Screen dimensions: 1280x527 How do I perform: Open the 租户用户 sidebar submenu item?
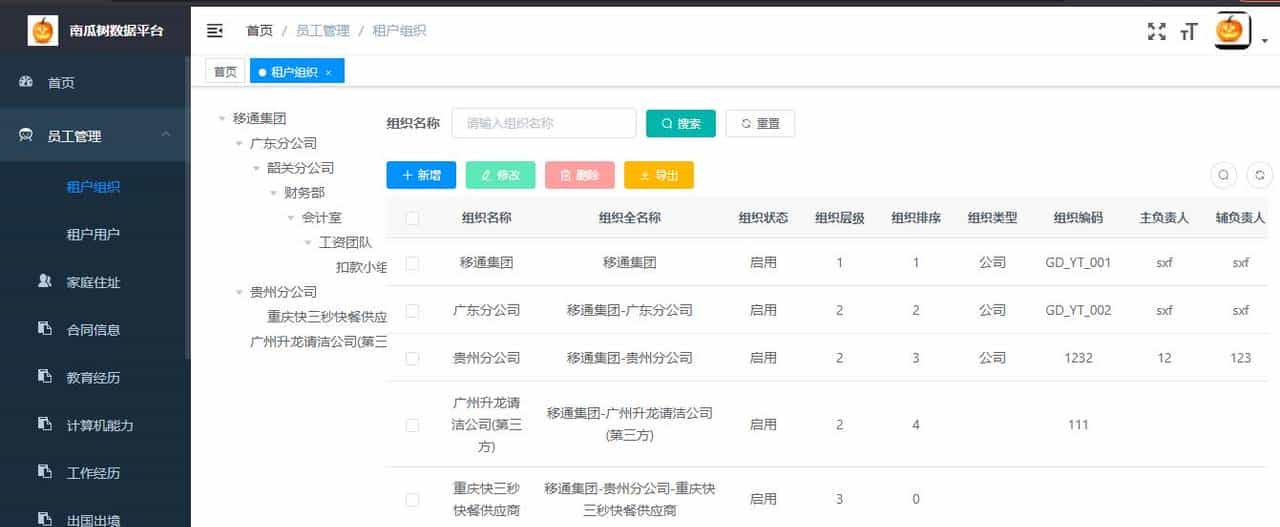95,235
